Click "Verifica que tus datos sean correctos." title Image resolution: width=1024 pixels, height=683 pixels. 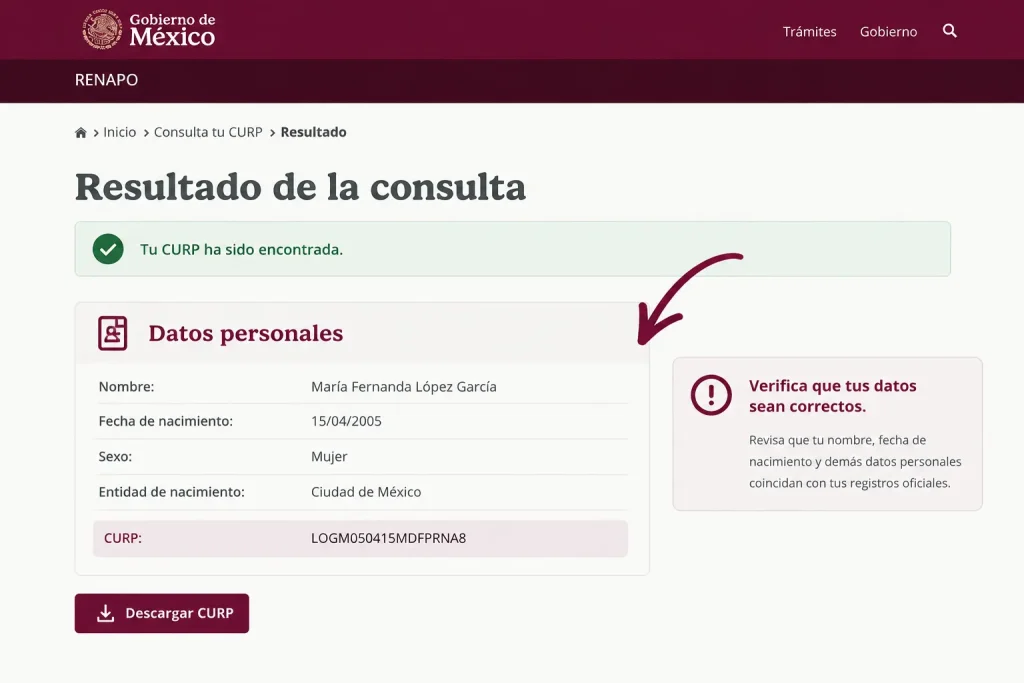[x=833, y=396]
